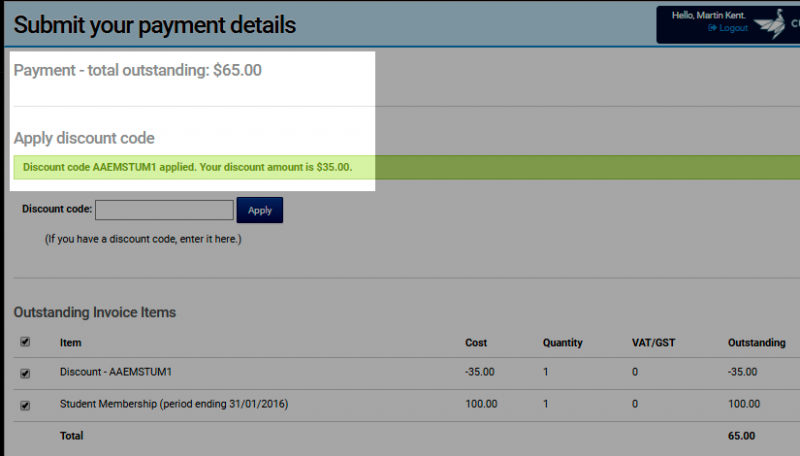
Task: Select the Discount - AAEMSTUM1 row text
Action: click(x=116, y=372)
